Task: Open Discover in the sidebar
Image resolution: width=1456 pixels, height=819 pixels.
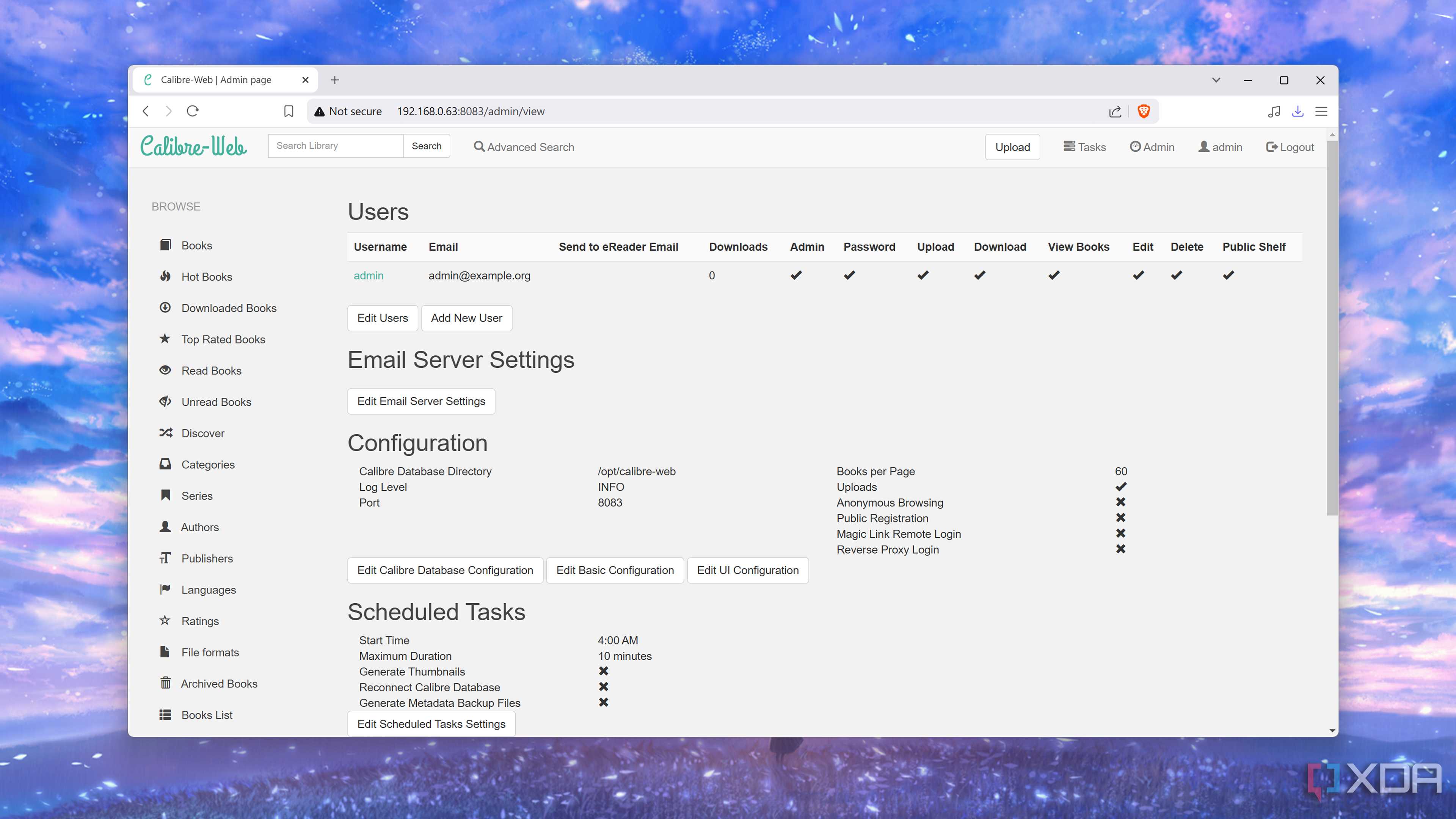Action: click(203, 433)
